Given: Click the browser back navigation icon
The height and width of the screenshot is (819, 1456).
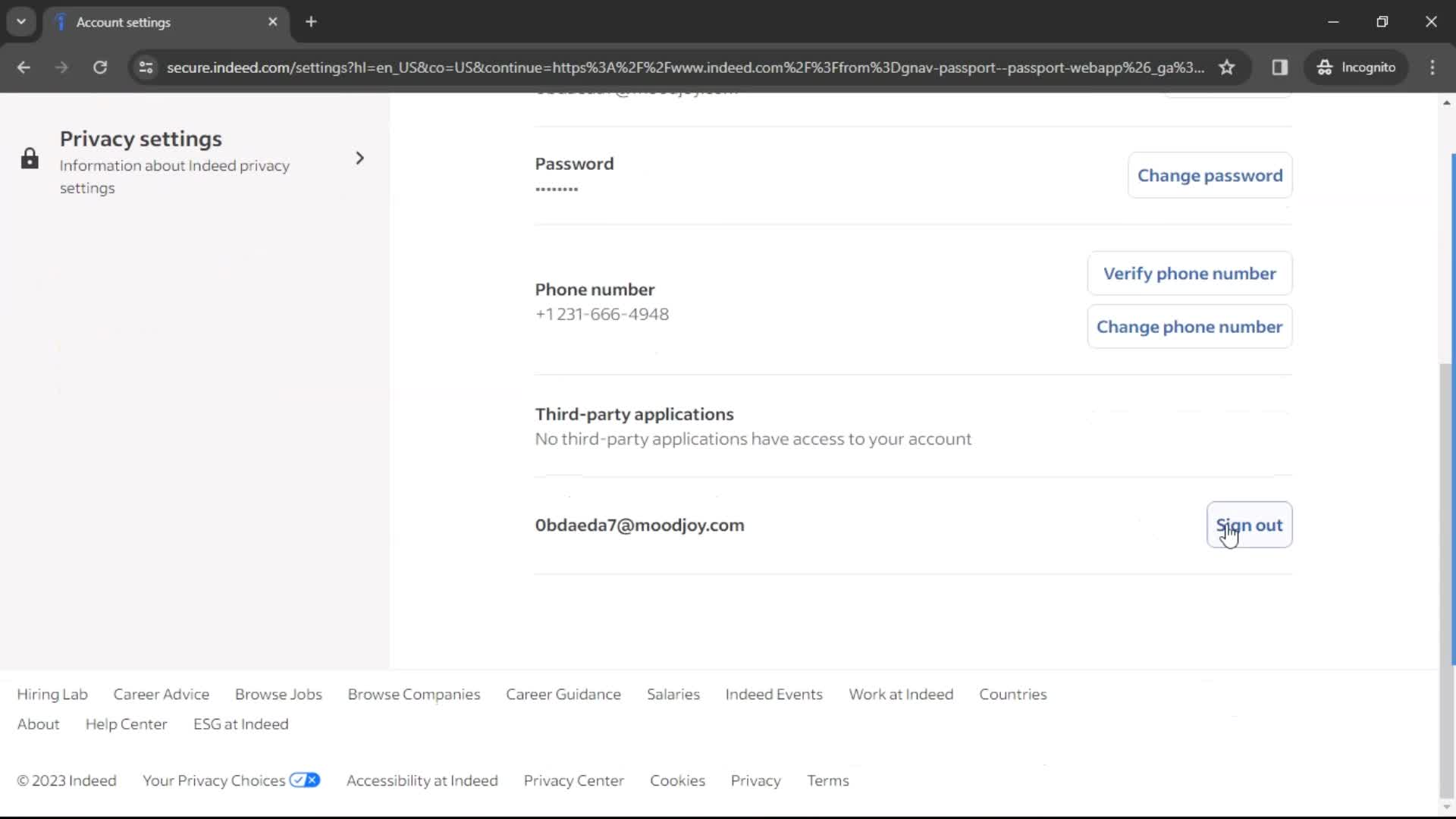Looking at the screenshot, I should click(24, 67).
